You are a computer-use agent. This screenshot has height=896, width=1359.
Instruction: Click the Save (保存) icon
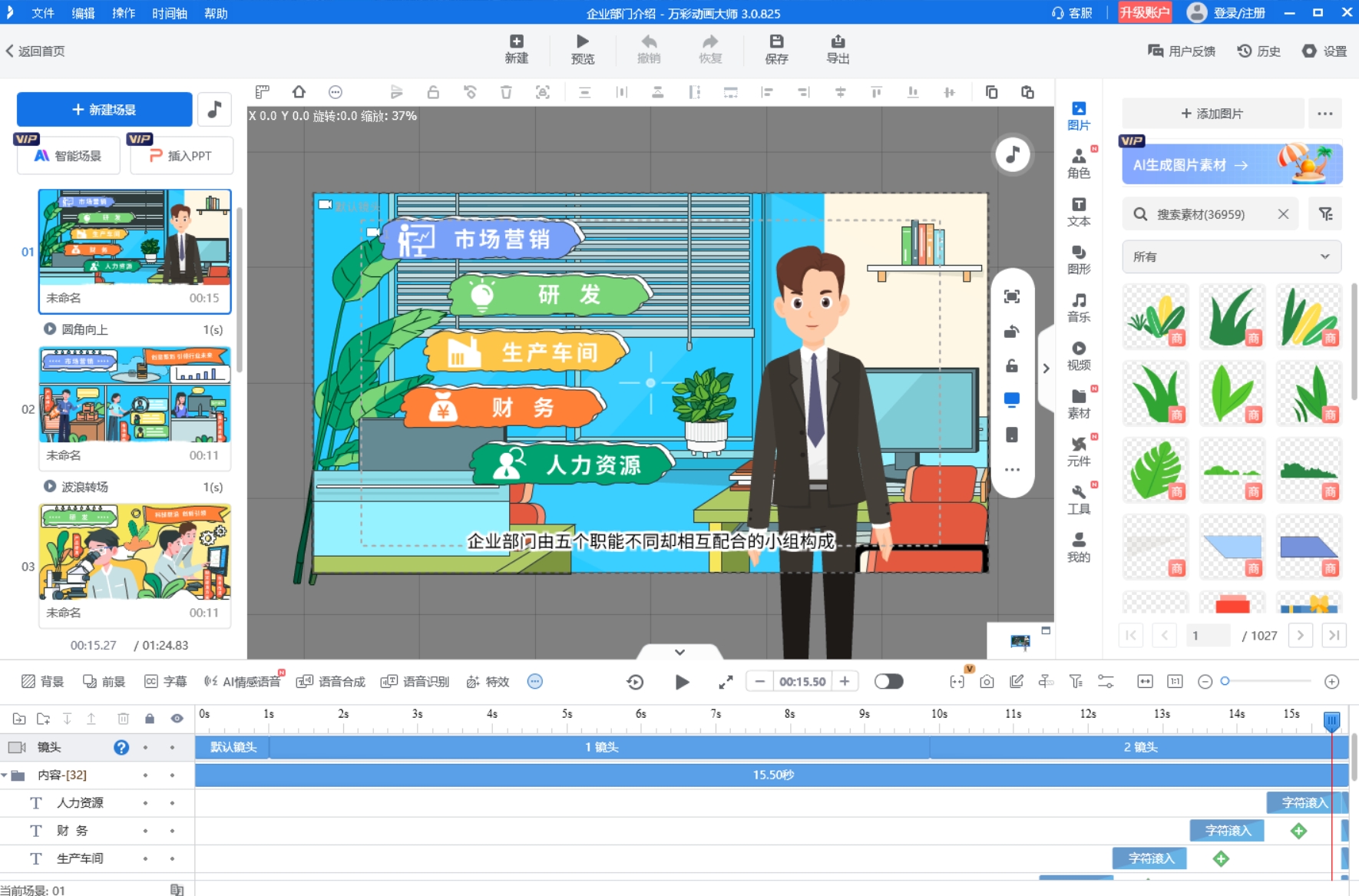776,49
